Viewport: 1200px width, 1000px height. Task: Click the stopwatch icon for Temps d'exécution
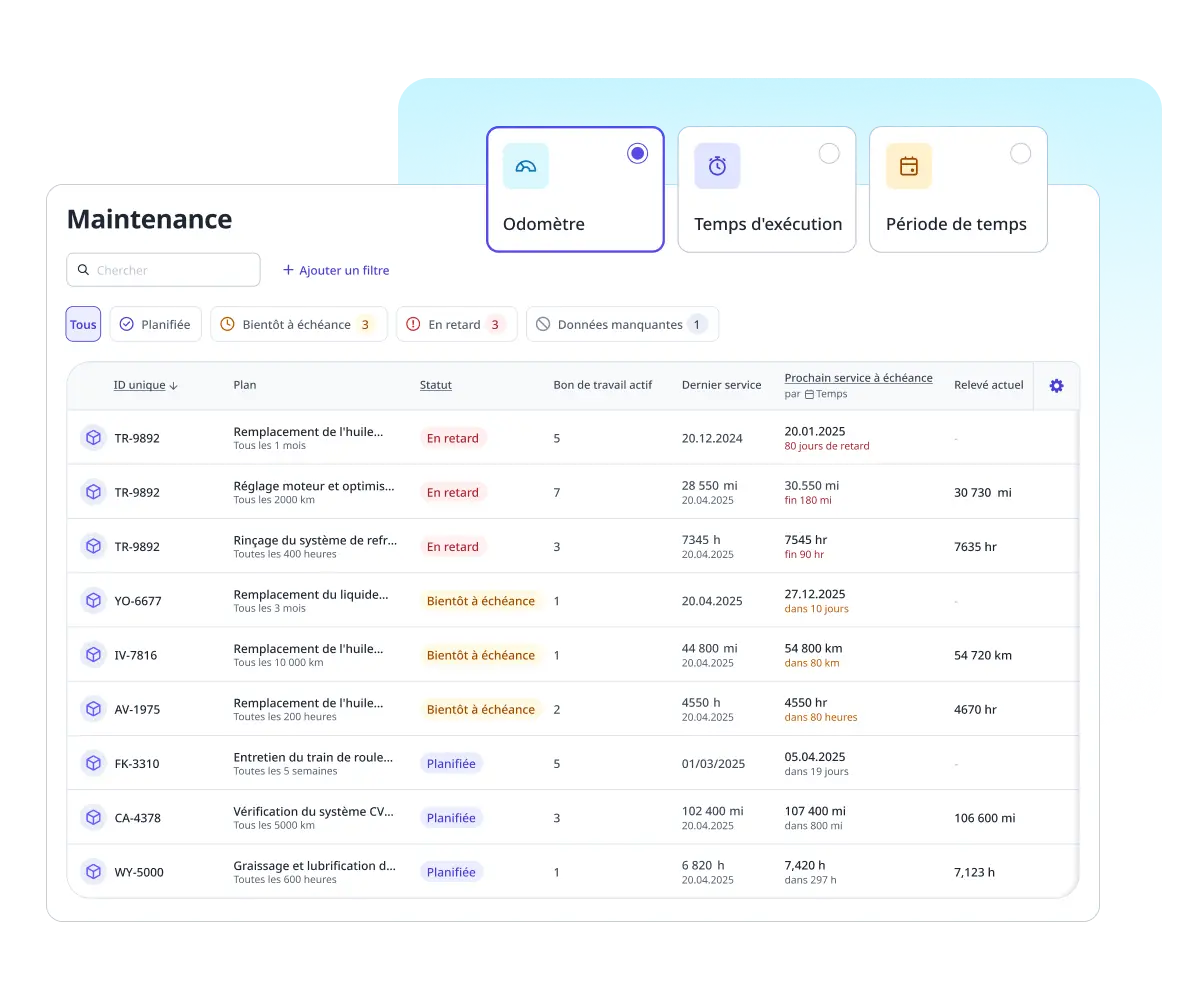click(x=717, y=166)
